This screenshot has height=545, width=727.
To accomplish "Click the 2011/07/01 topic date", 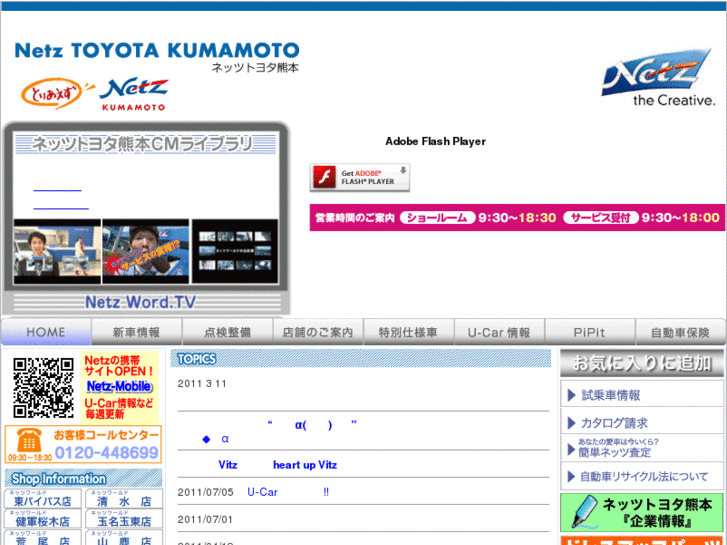I will [x=205, y=519].
